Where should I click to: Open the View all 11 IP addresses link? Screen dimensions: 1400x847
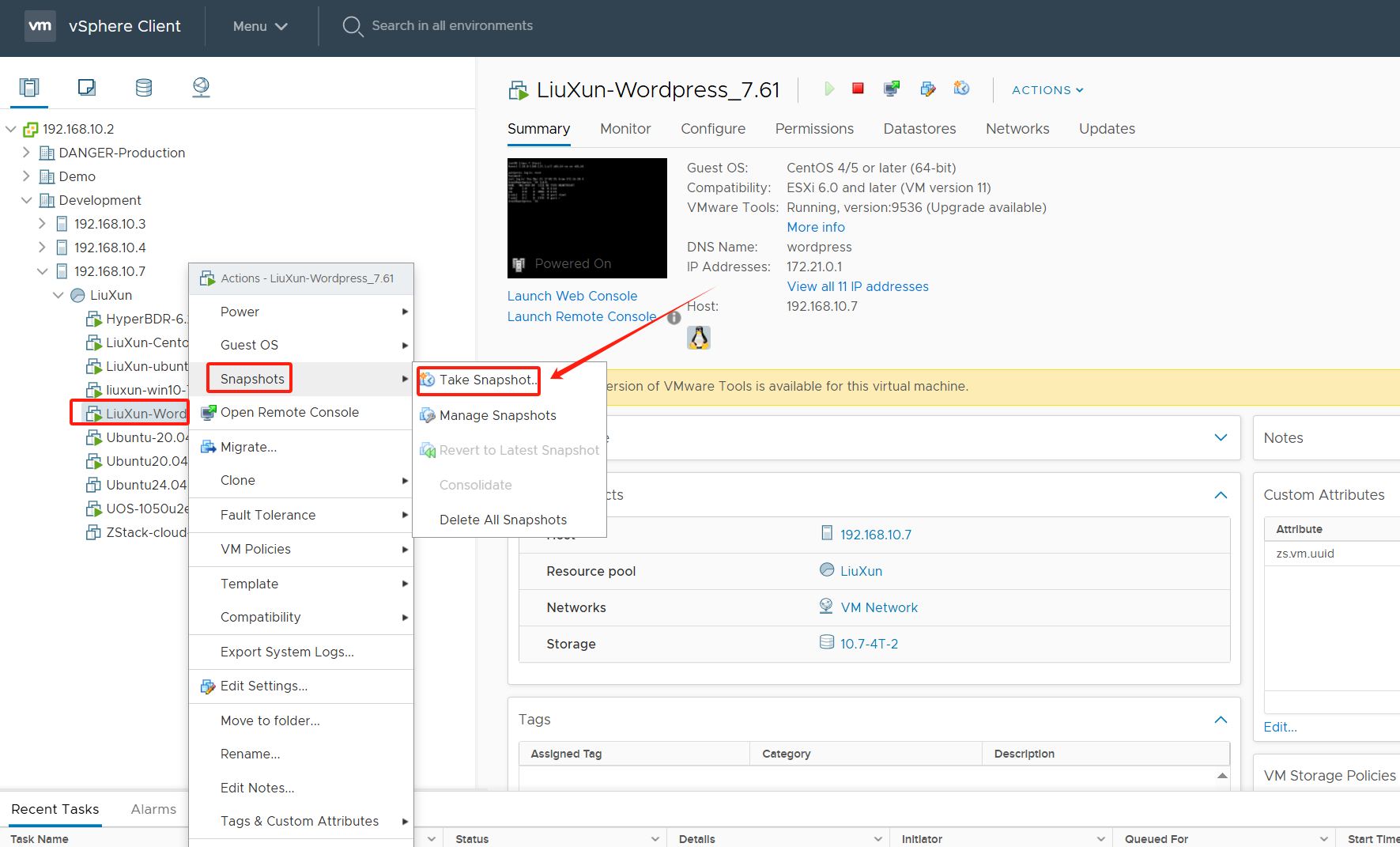[858, 286]
